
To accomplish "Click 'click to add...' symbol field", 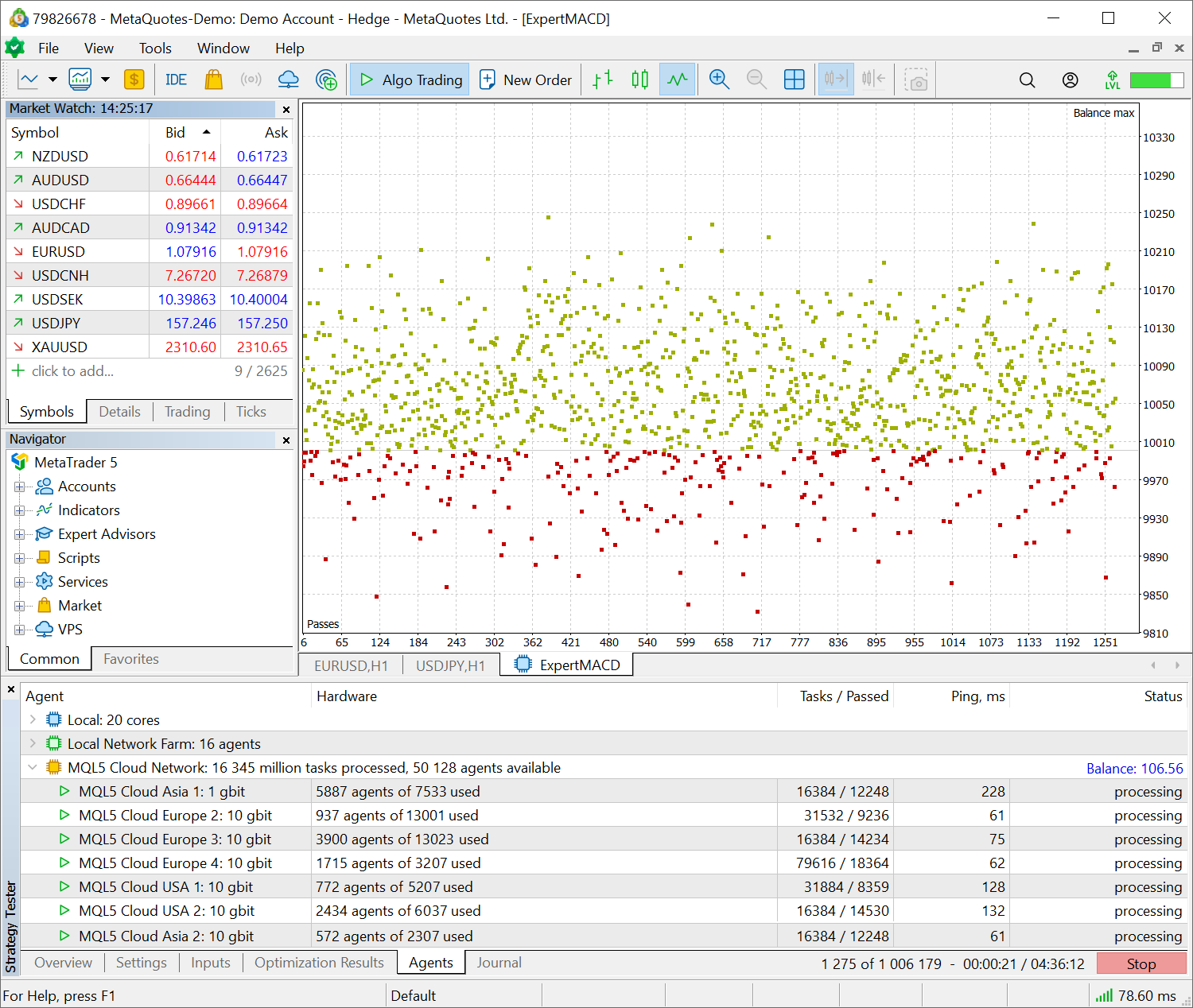I will (72, 371).
